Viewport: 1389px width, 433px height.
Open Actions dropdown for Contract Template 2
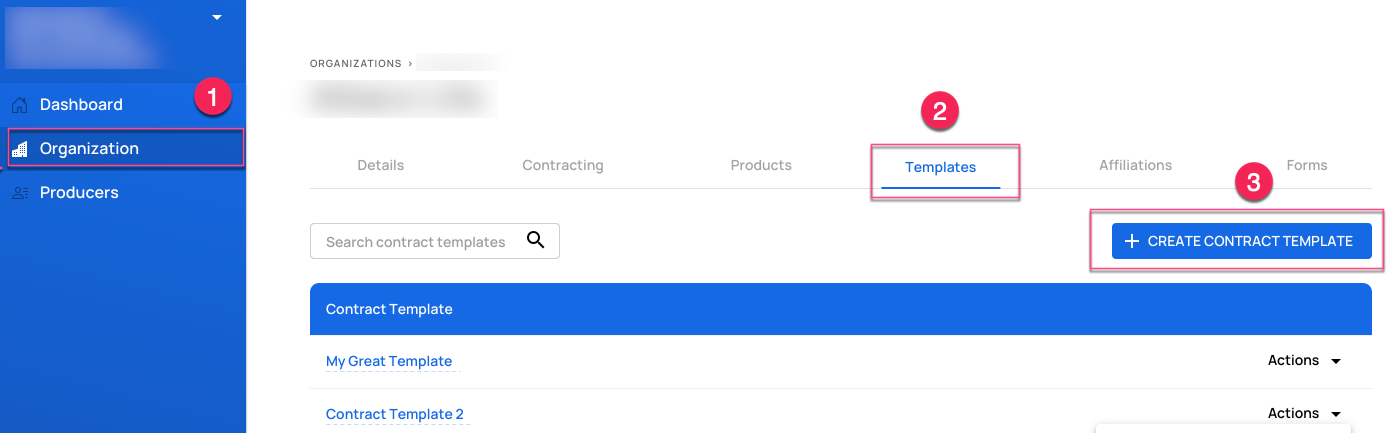[x=1305, y=414]
